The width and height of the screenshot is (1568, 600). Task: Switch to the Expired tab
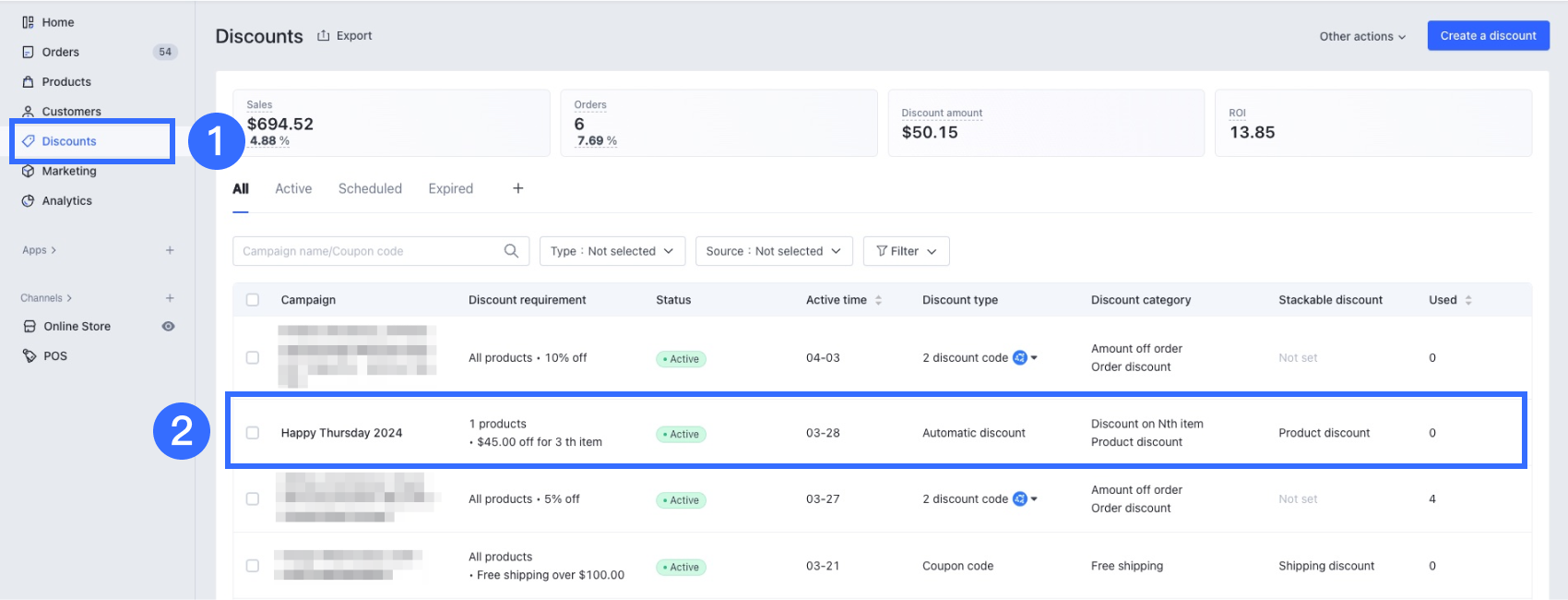click(451, 188)
